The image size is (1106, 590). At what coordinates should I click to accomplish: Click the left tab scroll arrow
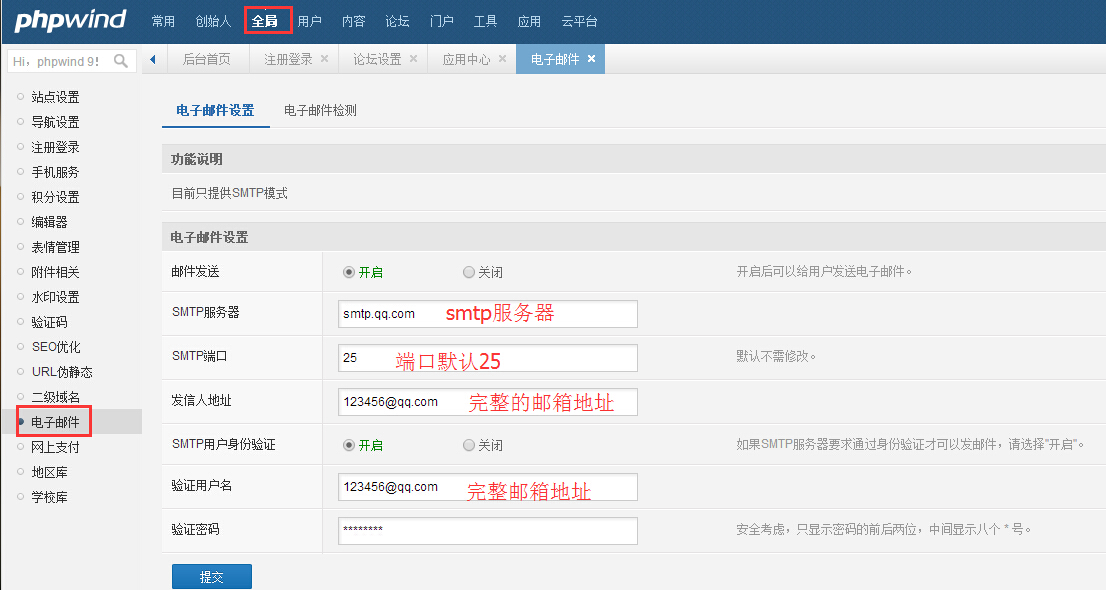point(153,59)
